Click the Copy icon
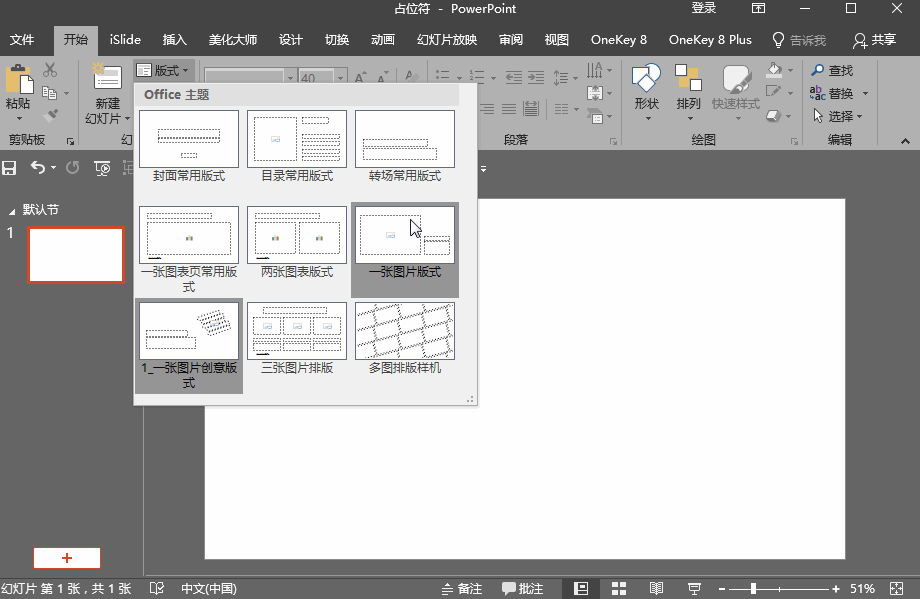This screenshot has width=920, height=599. [50, 93]
